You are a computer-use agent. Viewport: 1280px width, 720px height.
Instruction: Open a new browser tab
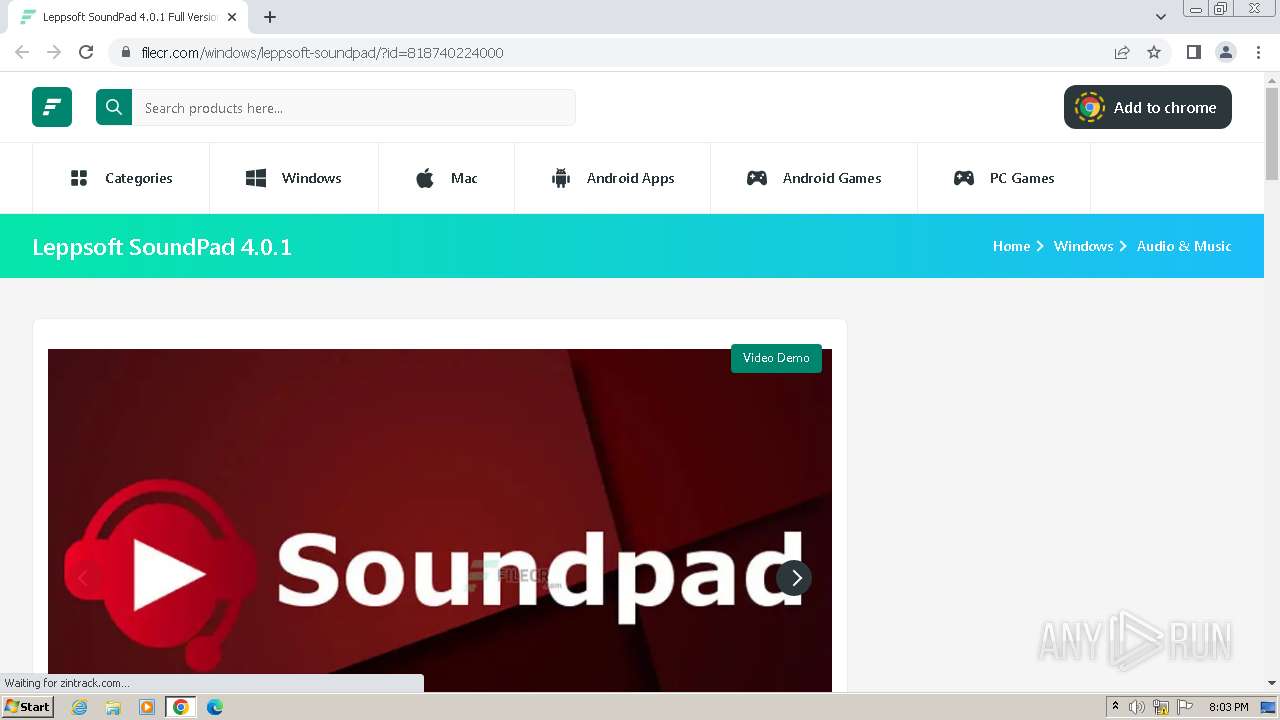[x=270, y=17]
